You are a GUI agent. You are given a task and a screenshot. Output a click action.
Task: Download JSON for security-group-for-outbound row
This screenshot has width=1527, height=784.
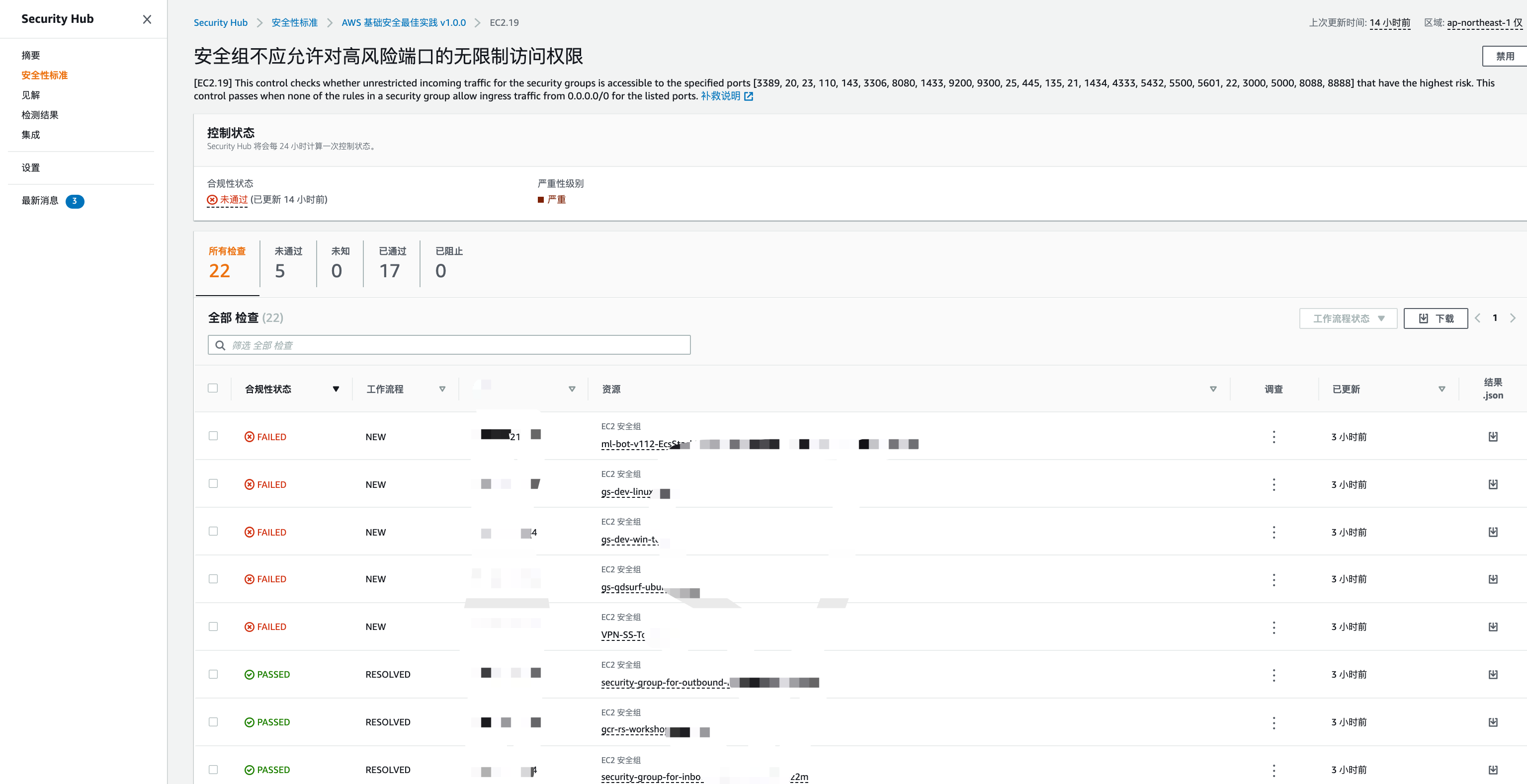pyautogui.click(x=1493, y=674)
